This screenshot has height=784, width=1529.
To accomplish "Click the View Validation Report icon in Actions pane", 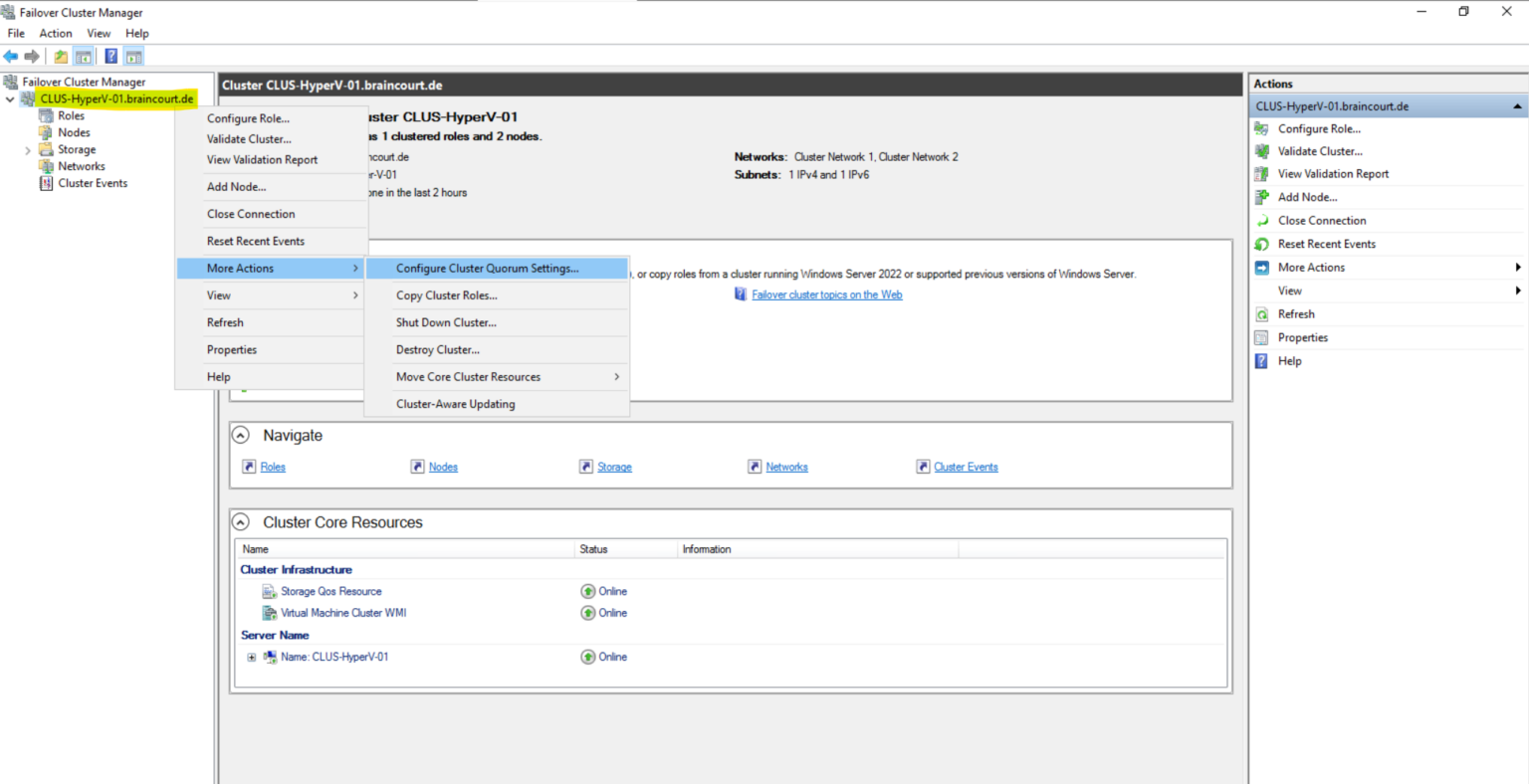I will (1263, 173).
